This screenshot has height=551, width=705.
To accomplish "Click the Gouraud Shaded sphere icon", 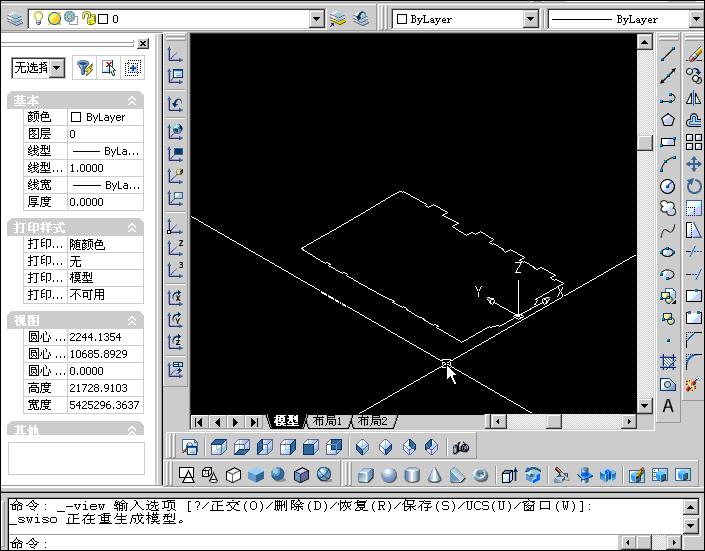I will pyautogui.click(x=278, y=475).
